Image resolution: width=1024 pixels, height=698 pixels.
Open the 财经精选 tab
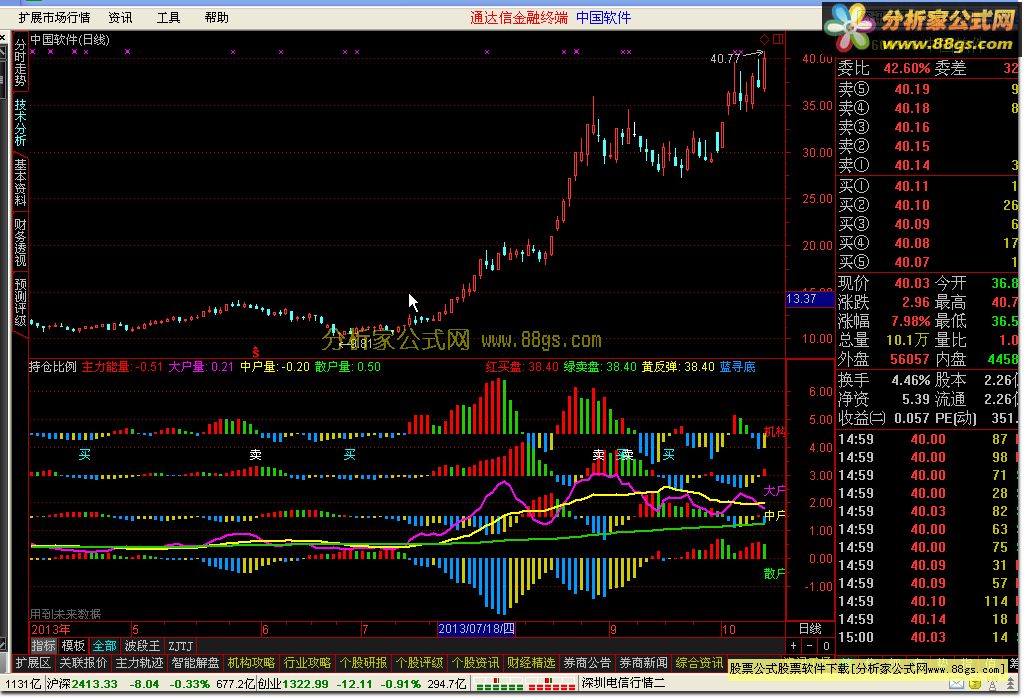pos(531,663)
